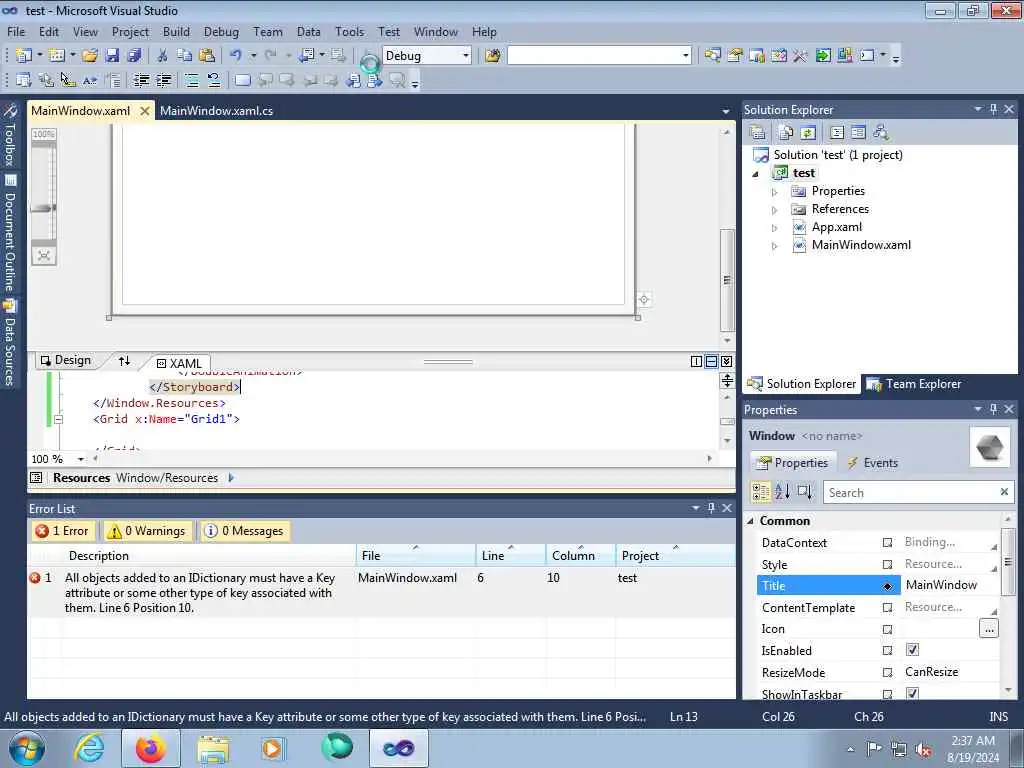
Task: Click the Icon property browse ellipsis button
Action: (989, 629)
